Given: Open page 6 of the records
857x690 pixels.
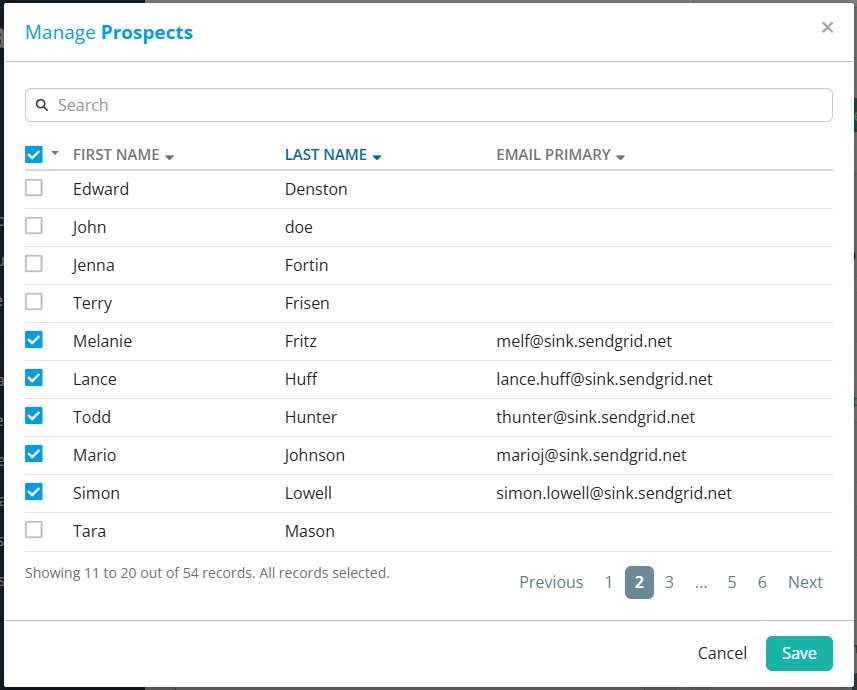Looking at the screenshot, I should click(x=762, y=582).
